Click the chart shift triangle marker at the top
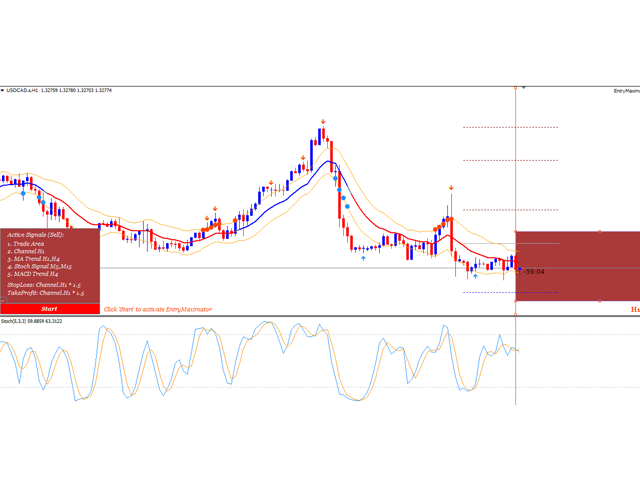640x480 pixels. coord(524,87)
